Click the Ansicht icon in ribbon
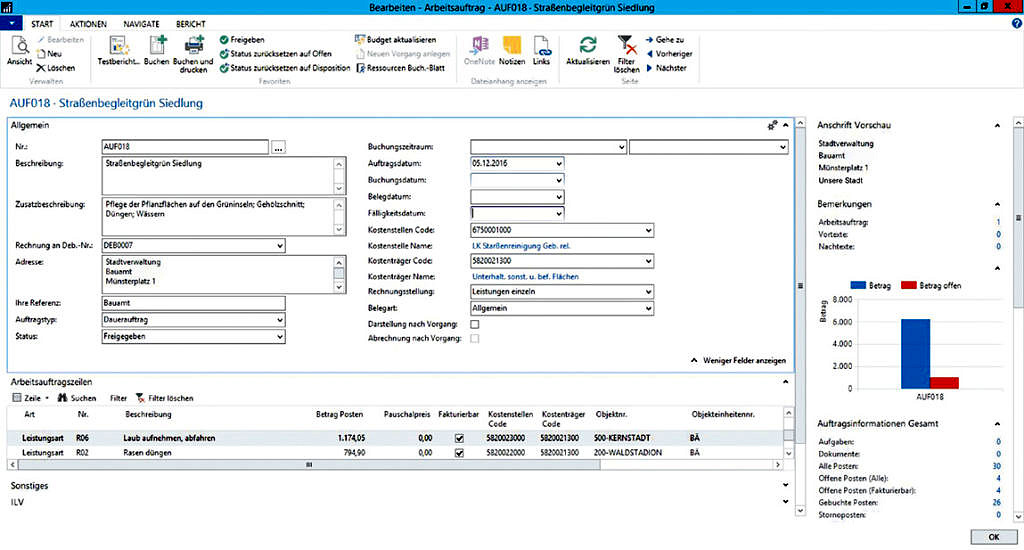The width and height of the screenshot is (1024, 550). coord(19,46)
